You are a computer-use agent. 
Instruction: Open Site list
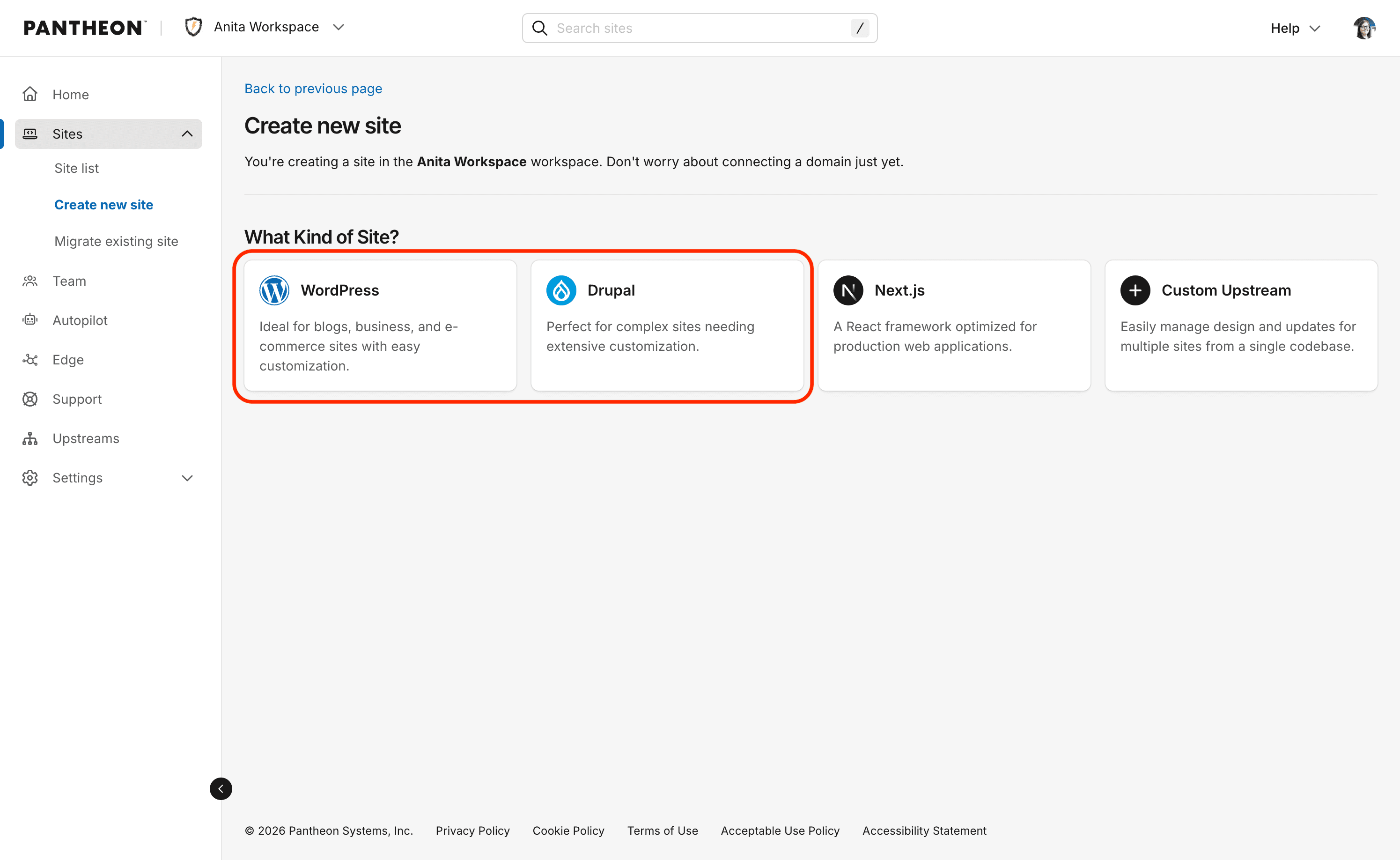[77, 168]
